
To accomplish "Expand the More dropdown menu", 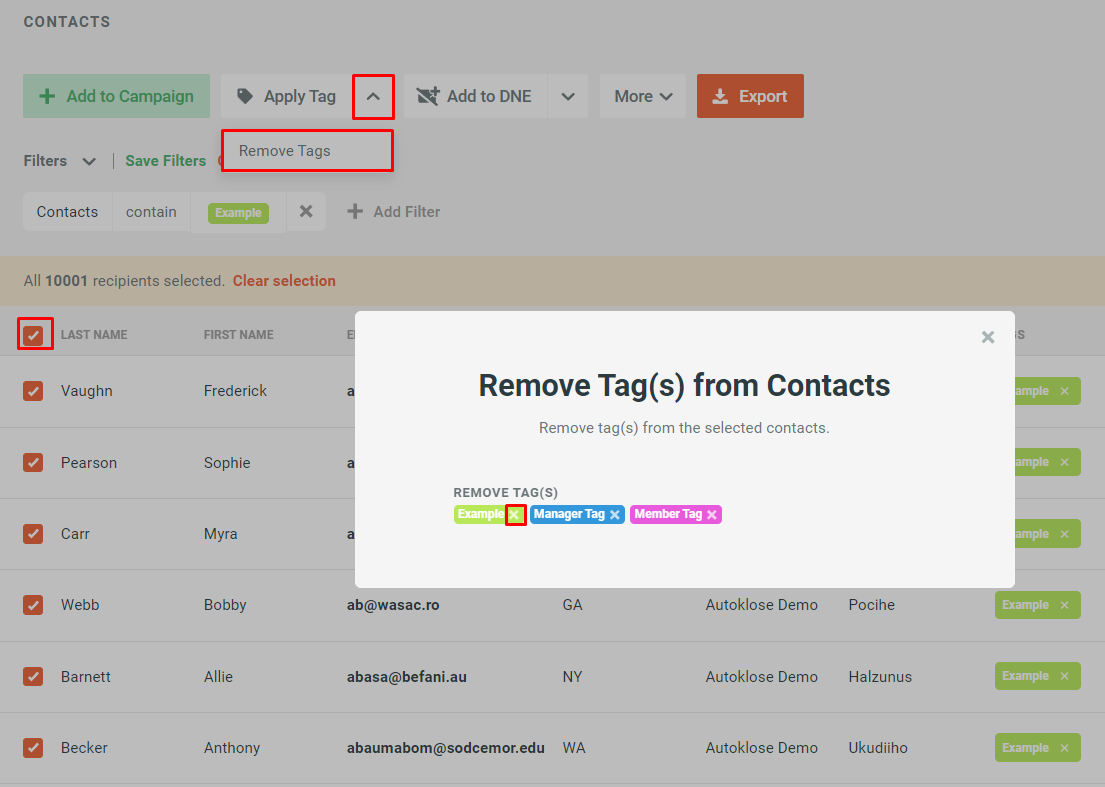I will pyautogui.click(x=642, y=96).
